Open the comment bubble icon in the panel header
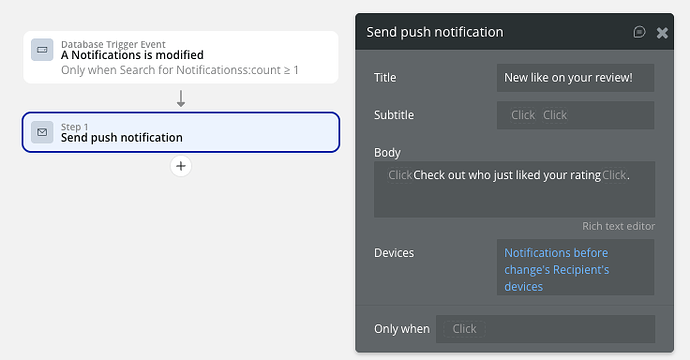The height and width of the screenshot is (360, 690). (639, 32)
